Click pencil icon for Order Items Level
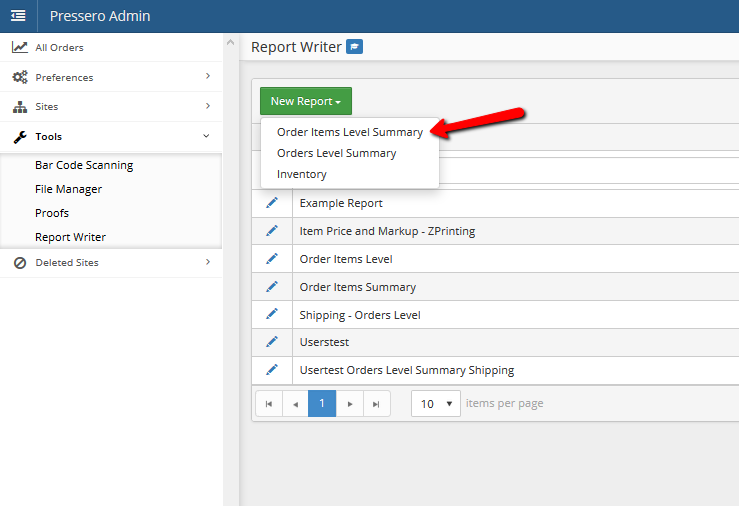739x506 pixels. pos(272,259)
